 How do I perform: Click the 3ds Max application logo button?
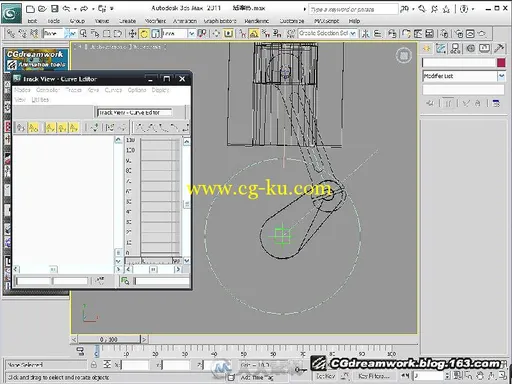[11, 13]
